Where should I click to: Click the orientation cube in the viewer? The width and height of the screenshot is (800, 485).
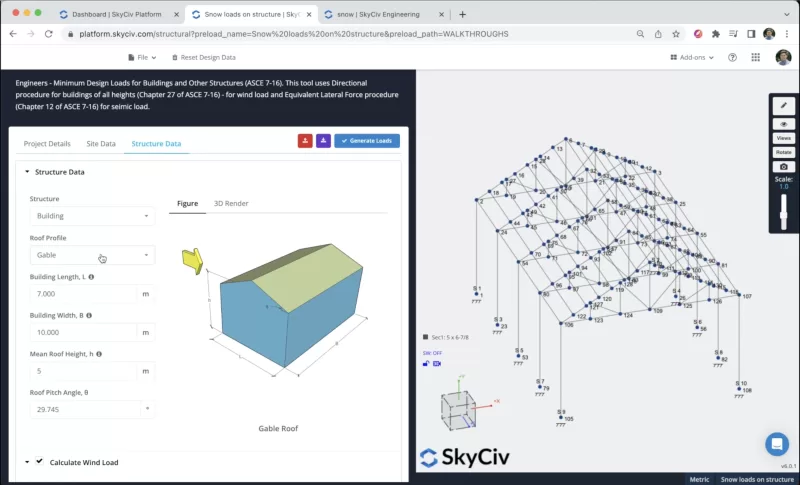click(458, 410)
